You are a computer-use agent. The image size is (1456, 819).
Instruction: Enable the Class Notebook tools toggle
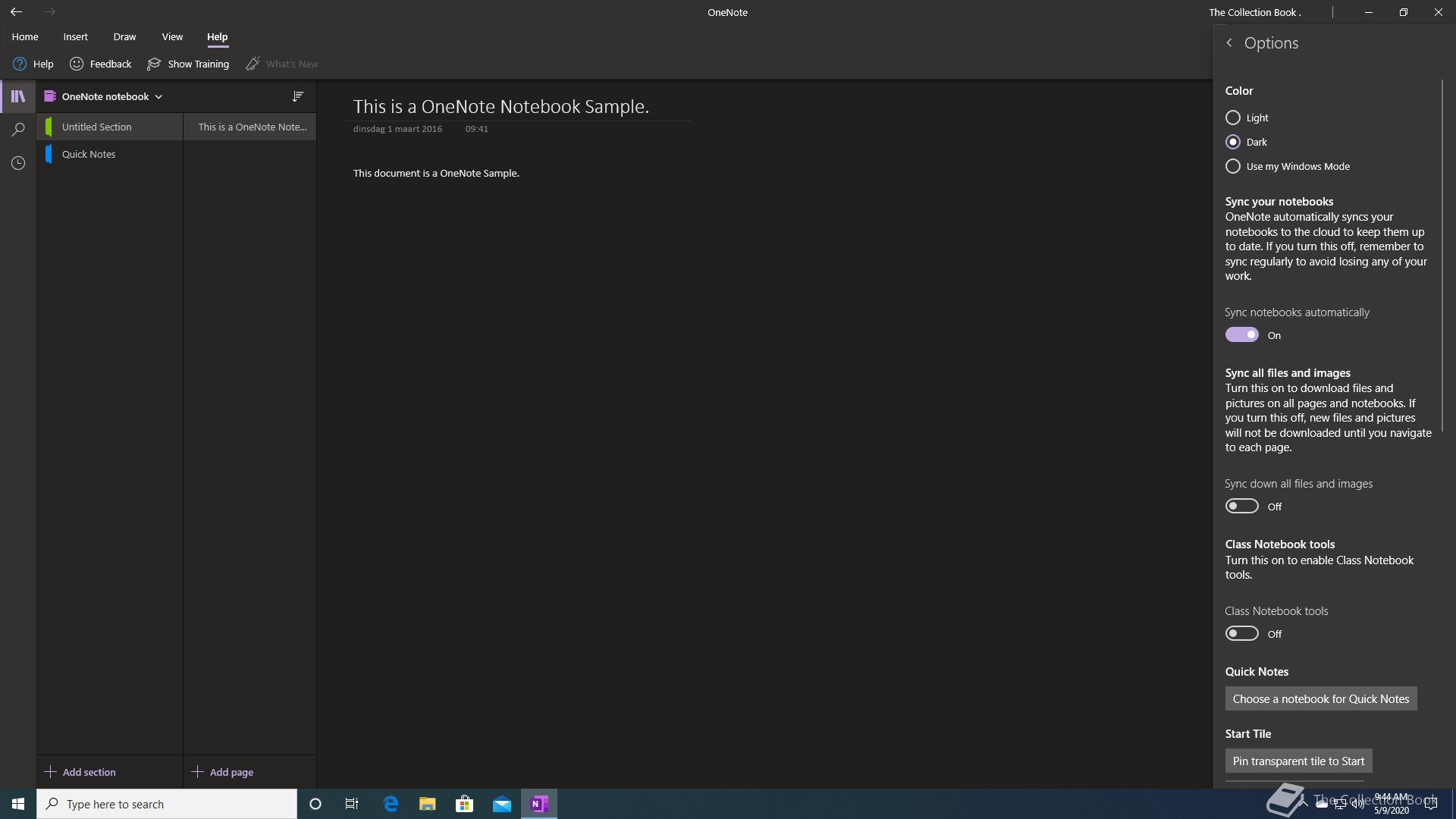point(1241,633)
